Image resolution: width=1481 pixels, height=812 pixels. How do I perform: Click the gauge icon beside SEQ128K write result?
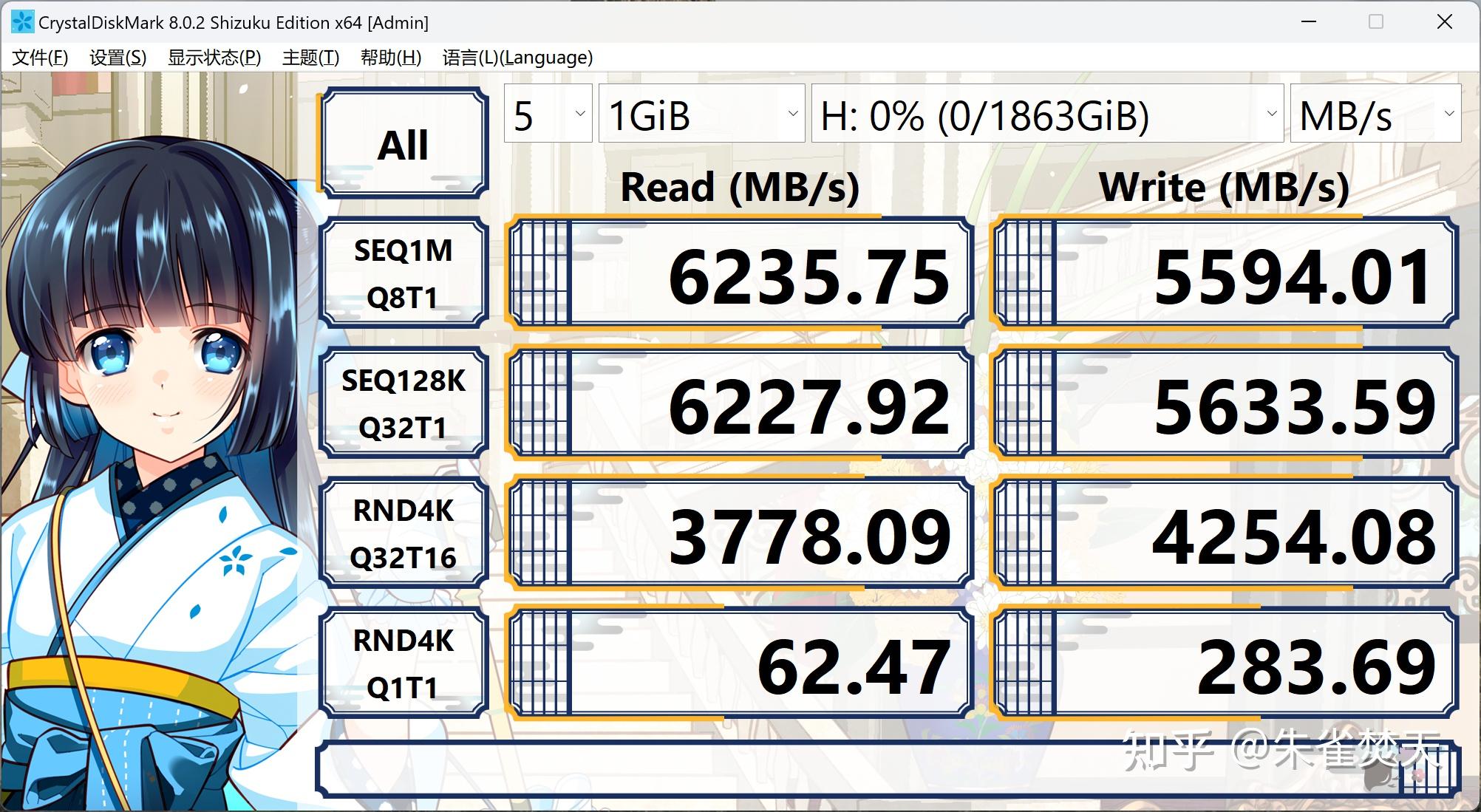pyautogui.click(x=1027, y=405)
